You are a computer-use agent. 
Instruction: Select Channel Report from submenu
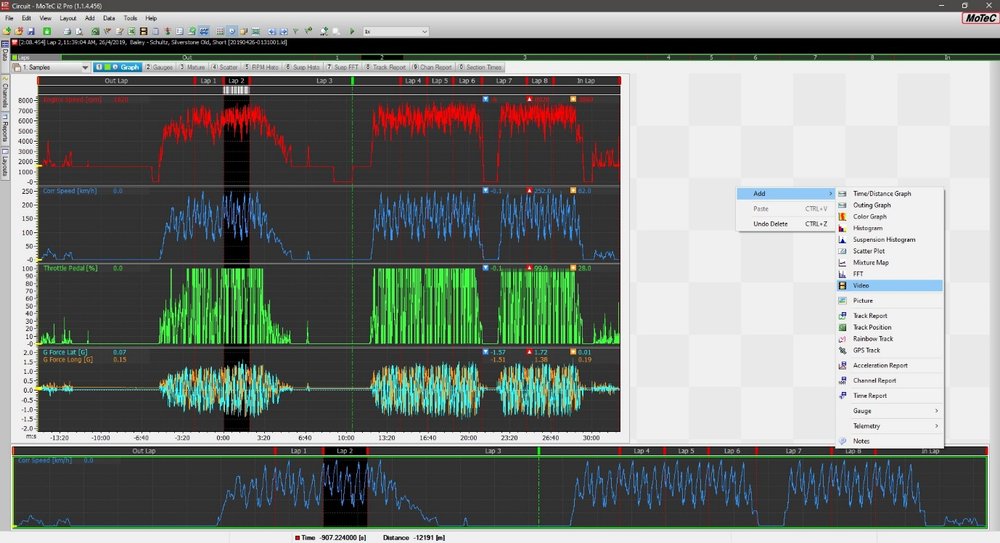890,380
